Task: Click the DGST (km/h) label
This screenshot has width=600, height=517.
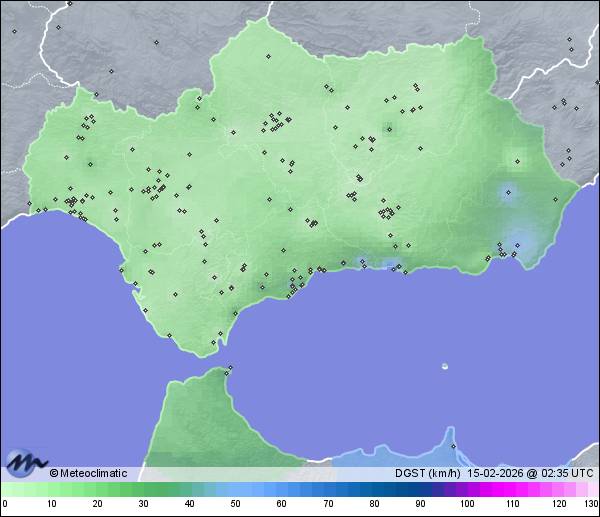Action: coord(428,473)
